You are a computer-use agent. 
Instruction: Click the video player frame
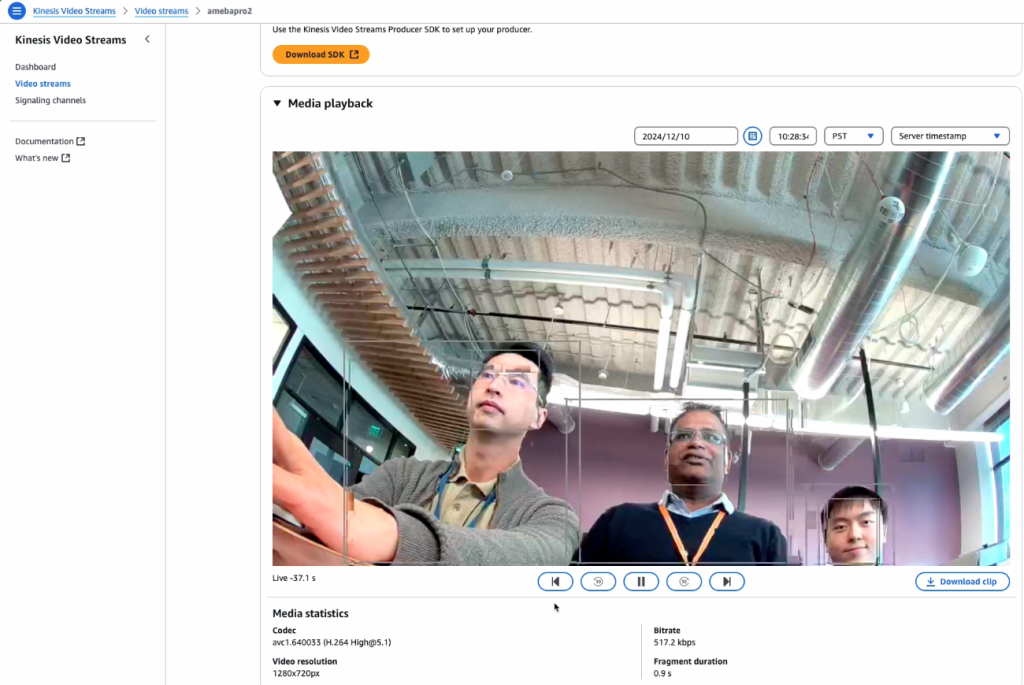point(641,358)
